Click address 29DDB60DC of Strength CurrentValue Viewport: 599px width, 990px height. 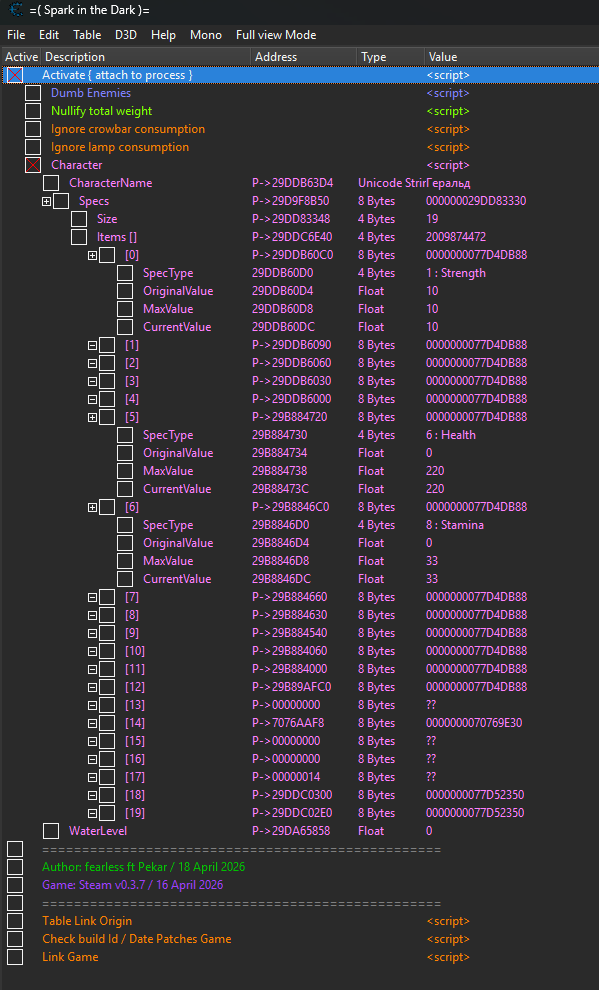283,327
